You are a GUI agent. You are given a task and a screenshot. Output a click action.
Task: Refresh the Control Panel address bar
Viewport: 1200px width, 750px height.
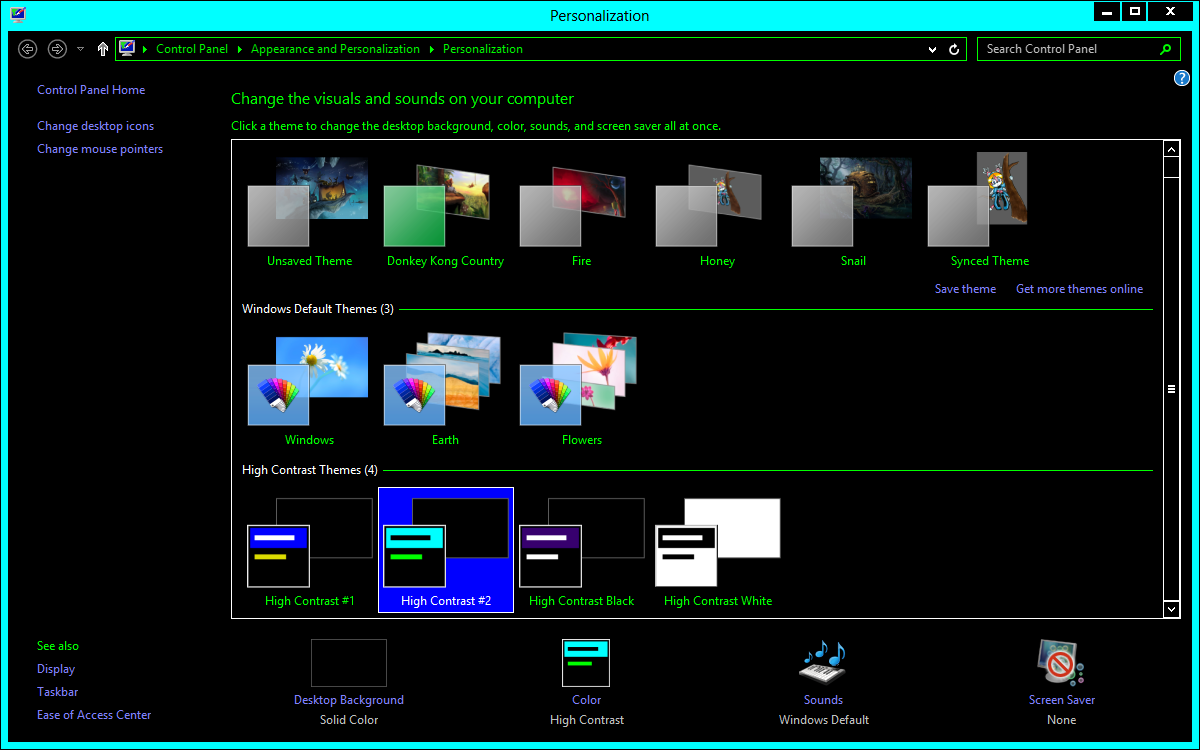click(x=954, y=49)
